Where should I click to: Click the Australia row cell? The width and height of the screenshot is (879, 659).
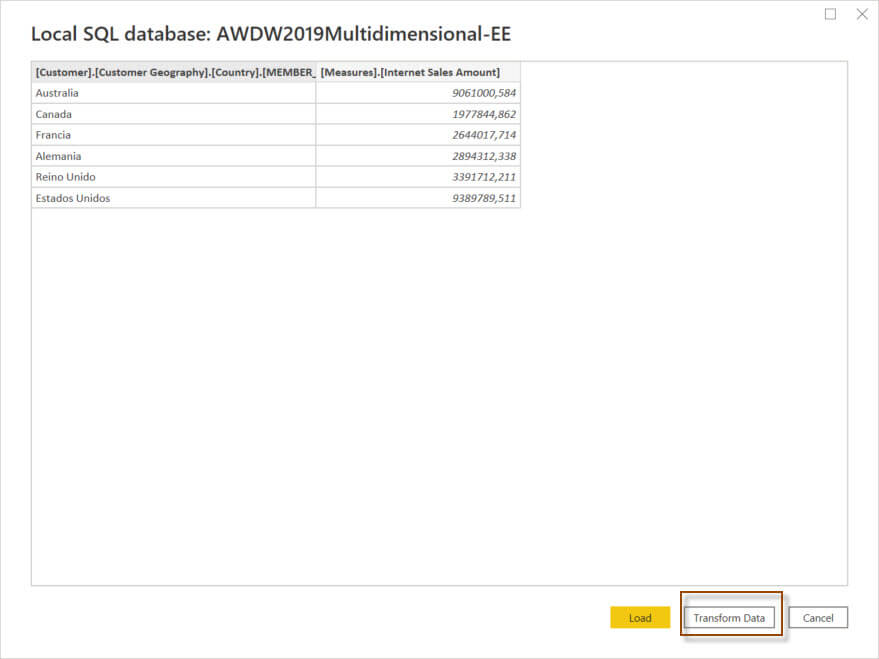click(x=174, y=93)
